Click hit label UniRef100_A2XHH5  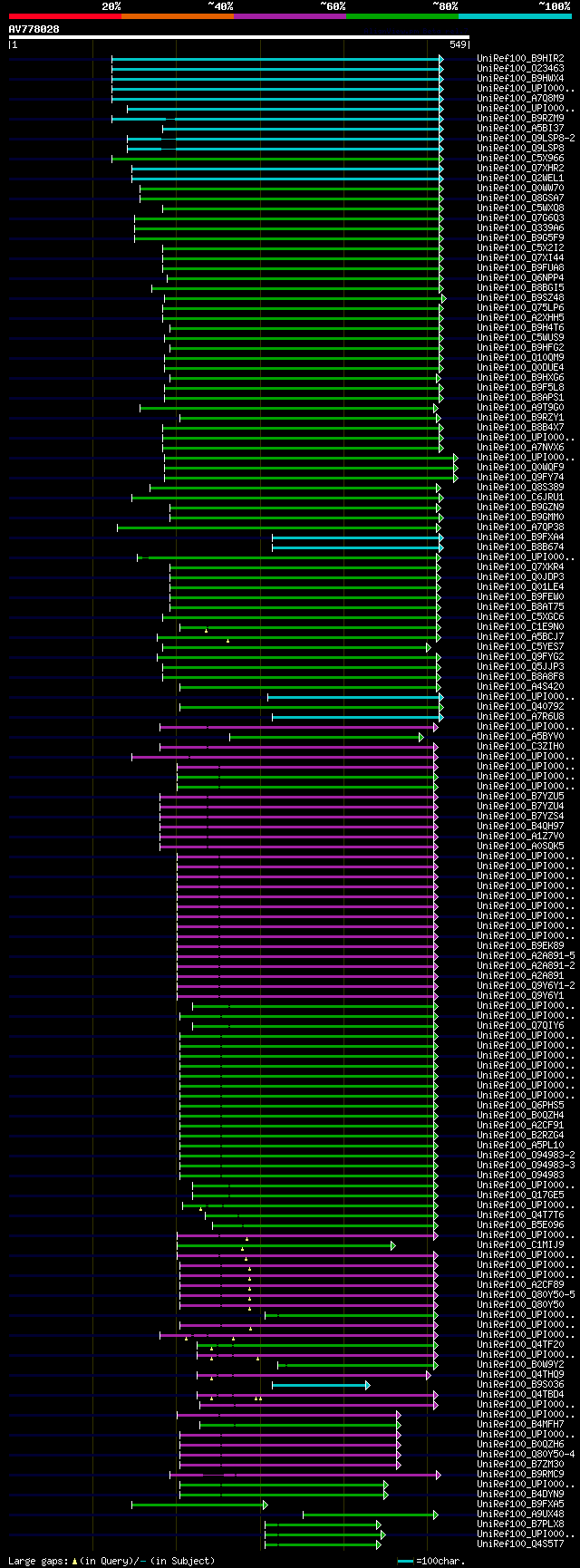[x=520, y=318]
